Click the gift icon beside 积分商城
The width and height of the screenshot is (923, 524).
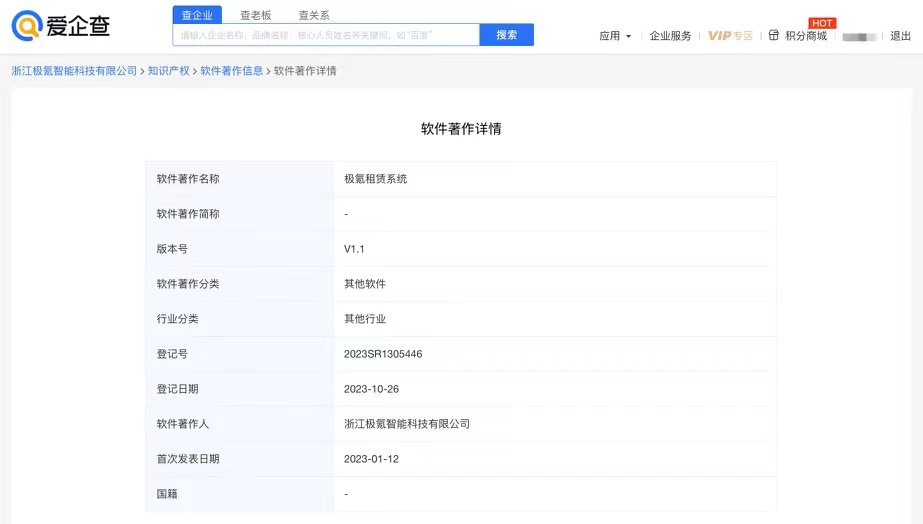point(773,35)
